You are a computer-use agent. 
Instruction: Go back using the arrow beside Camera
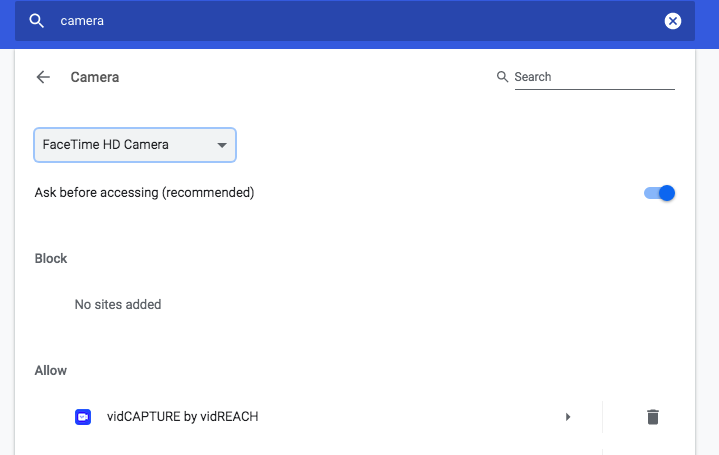pyautogui.click(x=43, y=77)
